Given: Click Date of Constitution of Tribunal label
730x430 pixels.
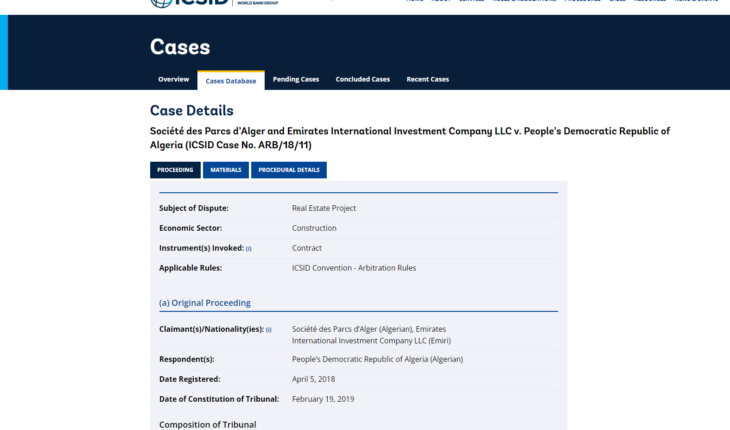Looking at the screenshot, I should (219, 399).
